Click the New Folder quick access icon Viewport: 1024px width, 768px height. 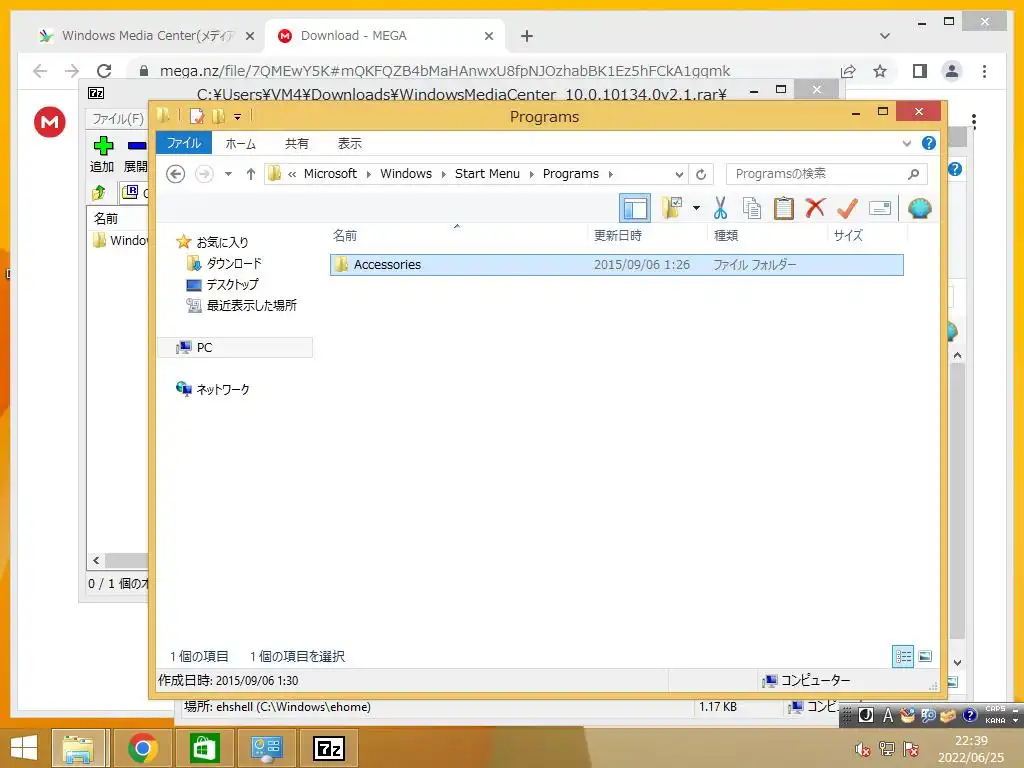pyautogui.click(x=218, y=116)
